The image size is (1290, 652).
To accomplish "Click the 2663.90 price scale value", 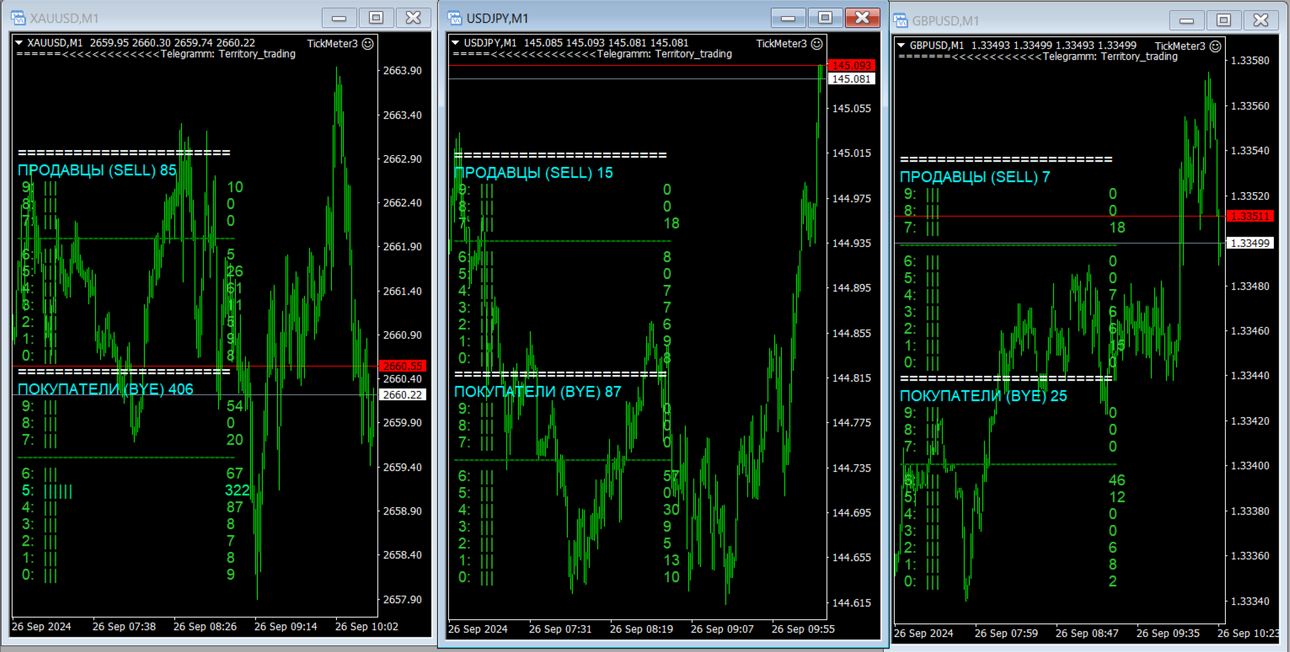I will 402,71.
